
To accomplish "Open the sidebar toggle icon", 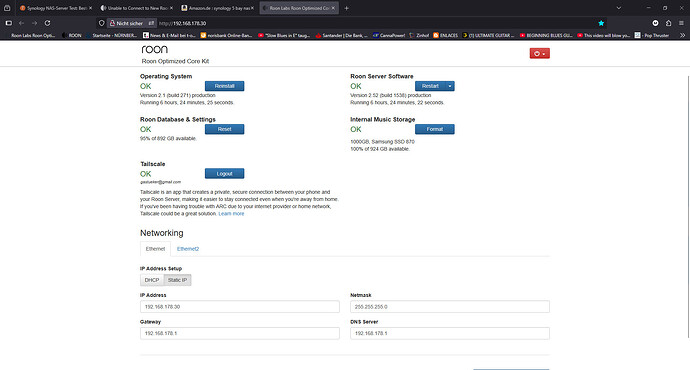I will [8, 23].
